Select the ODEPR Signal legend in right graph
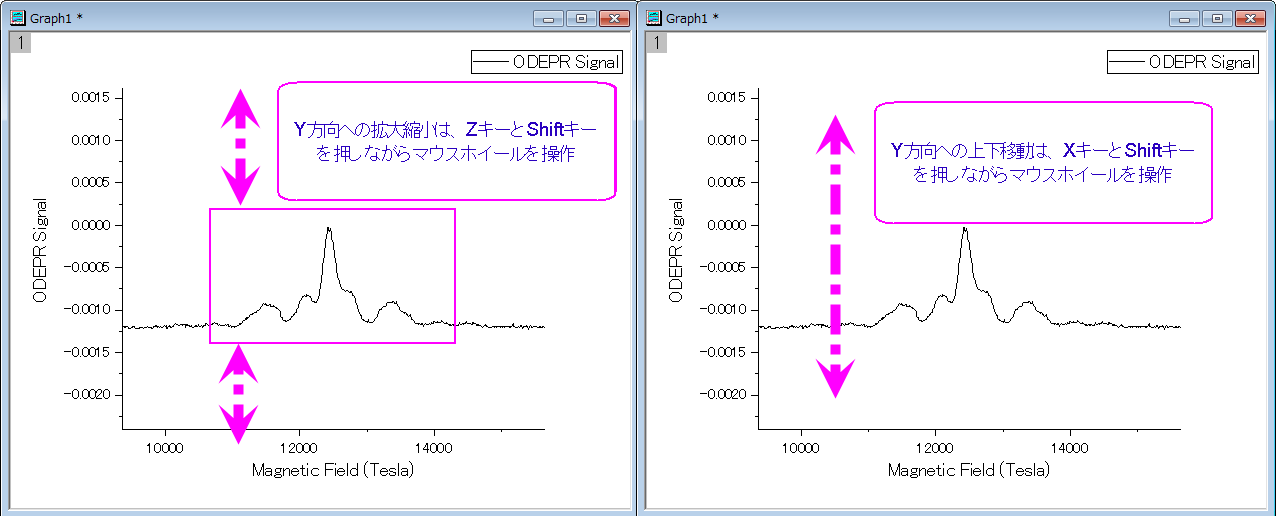 tap(1183, 62)
